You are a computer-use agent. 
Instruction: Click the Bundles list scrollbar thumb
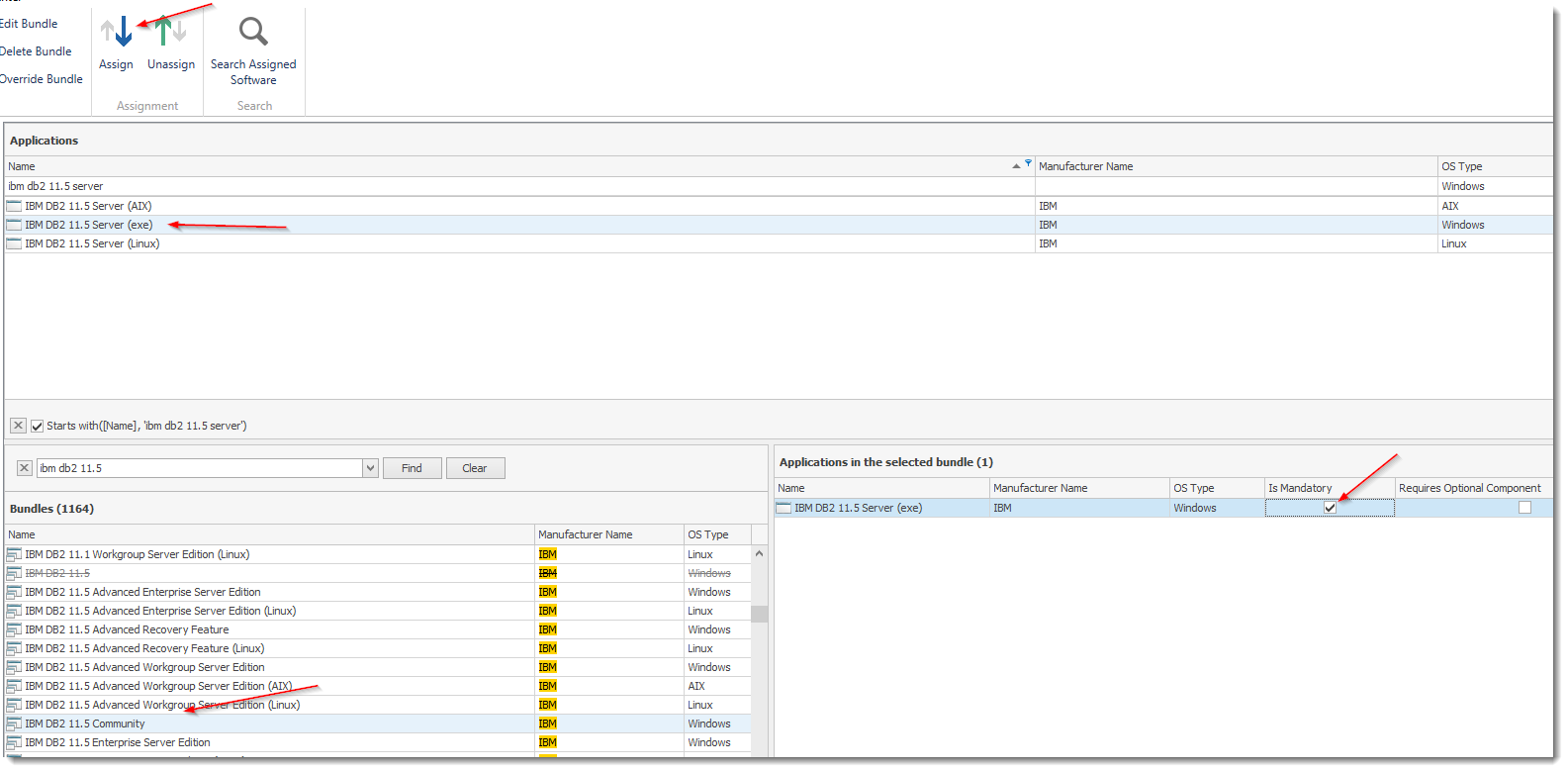(x=759, y=614)
